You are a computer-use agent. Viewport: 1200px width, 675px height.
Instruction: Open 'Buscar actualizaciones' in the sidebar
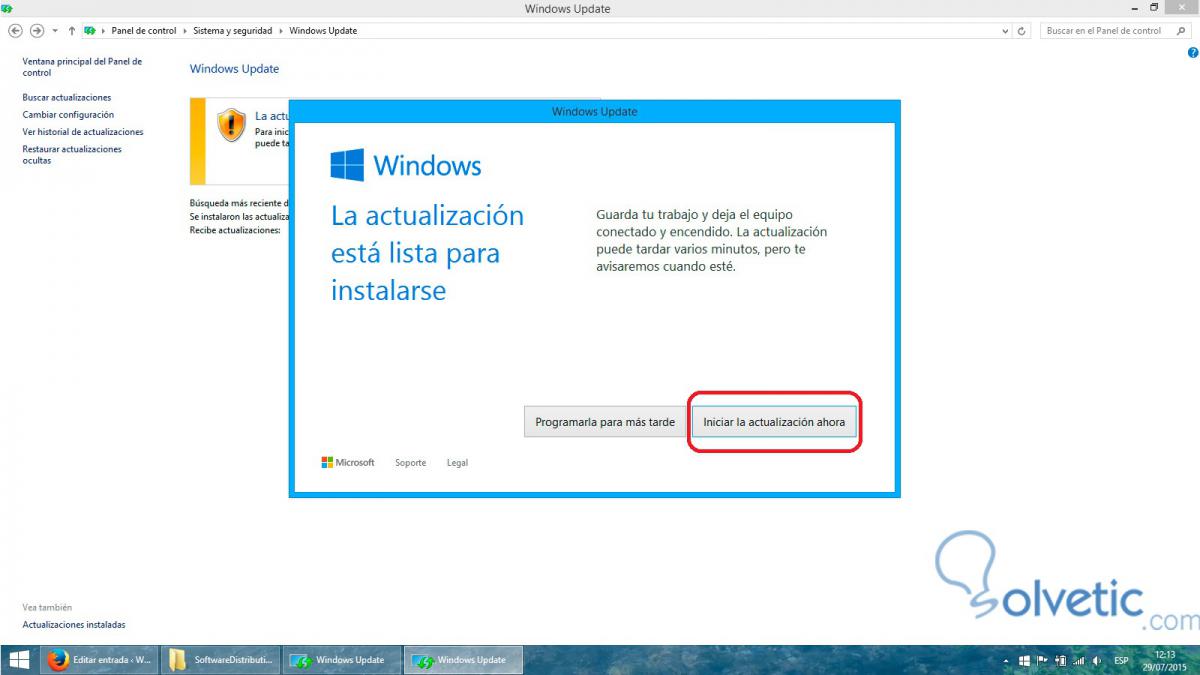pos(67,98)
